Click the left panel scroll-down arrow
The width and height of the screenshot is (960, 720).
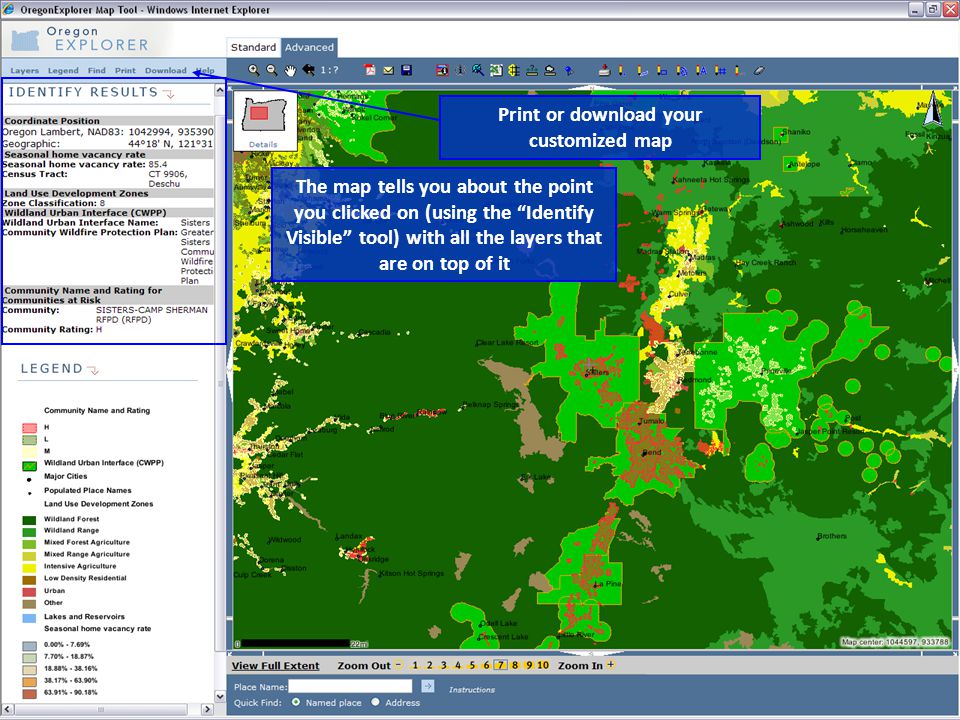pos(220,696)
